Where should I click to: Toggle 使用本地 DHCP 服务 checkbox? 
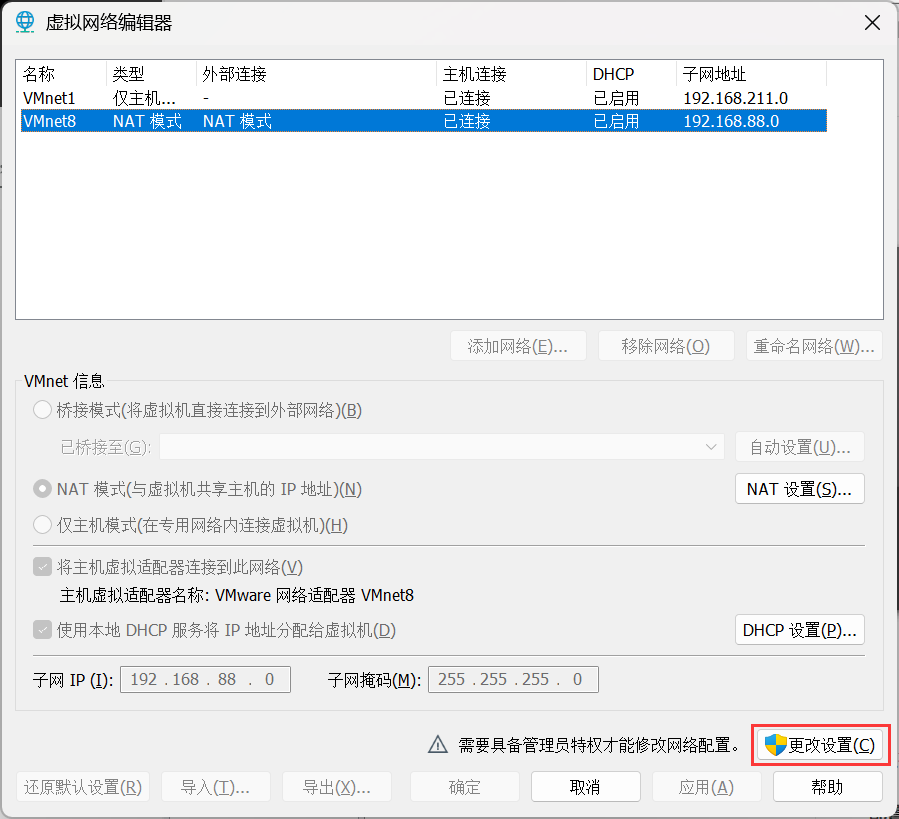(42, 630)
